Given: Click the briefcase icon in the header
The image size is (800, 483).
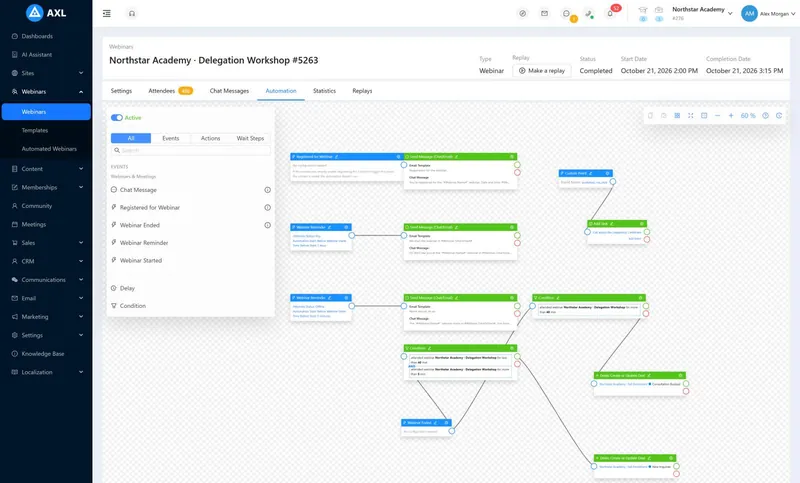Looking at the screenshot, I should (659, 10).
